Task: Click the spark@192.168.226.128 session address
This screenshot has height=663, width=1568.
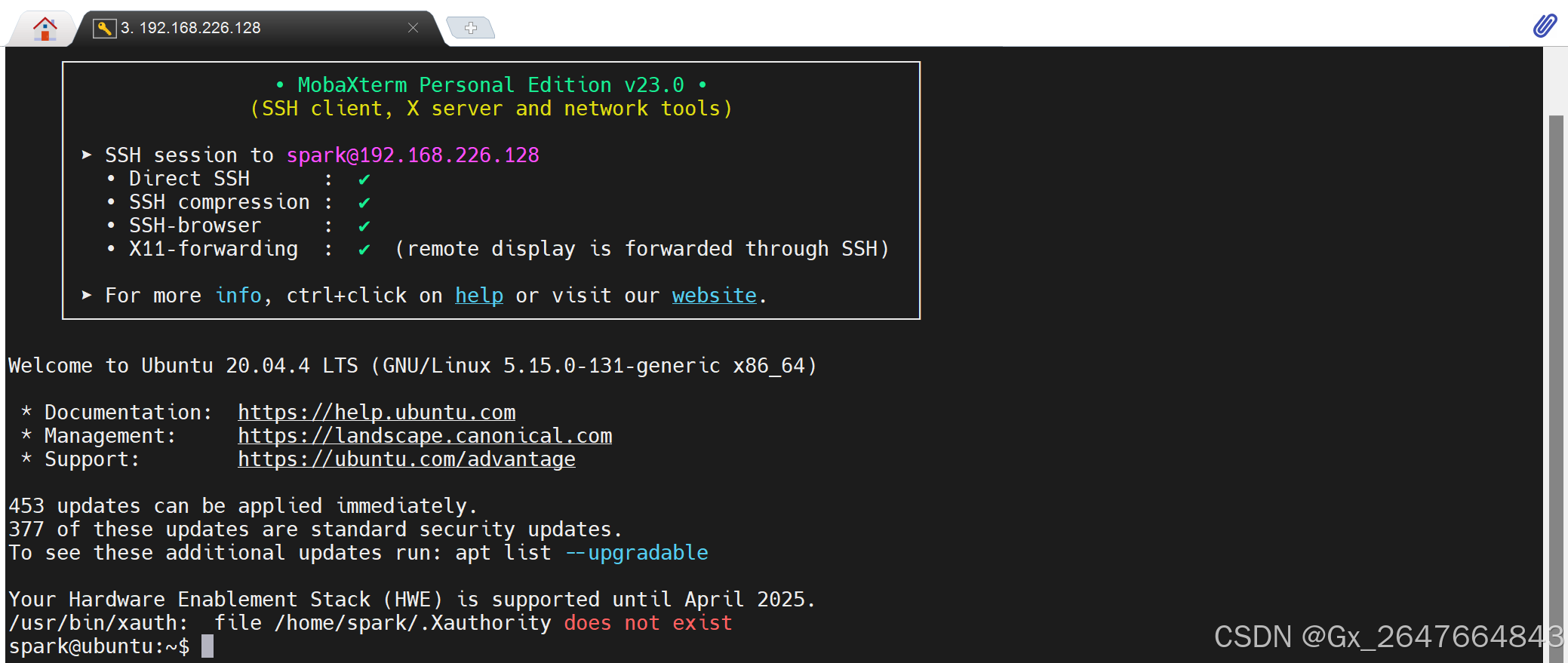Action: (413, 155)
